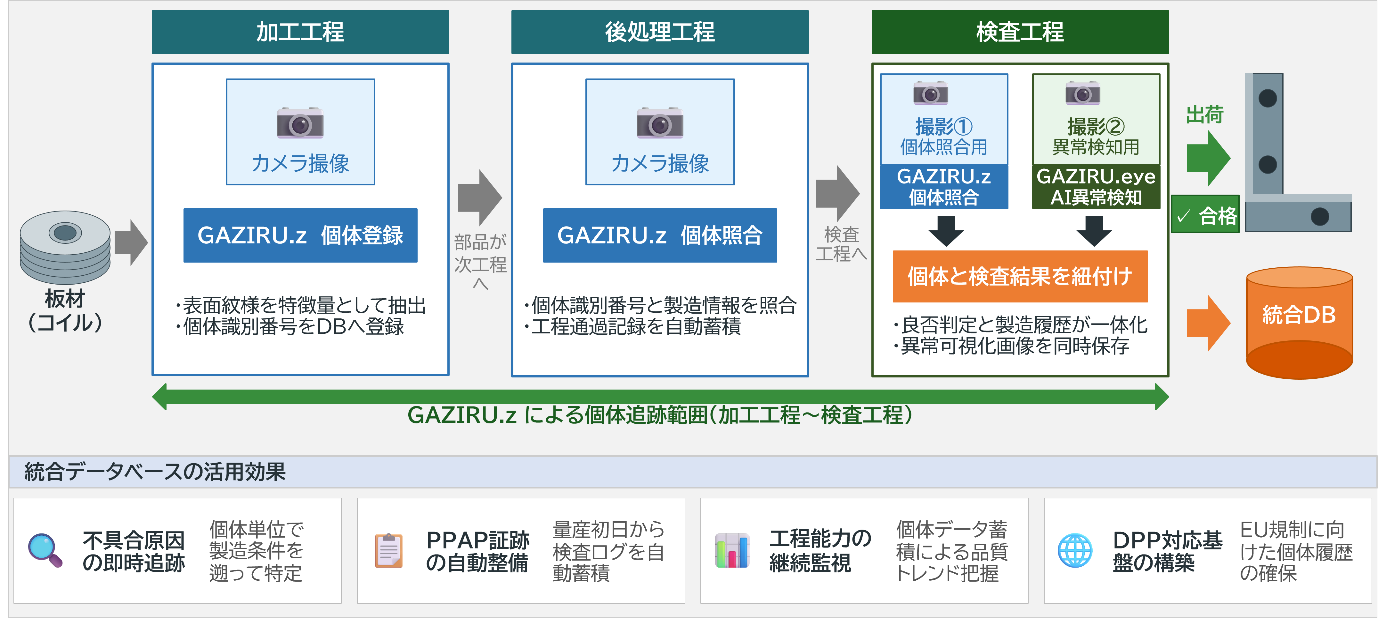Image resolution: width=1378 pixels, height=618 pixels.
Task: Click the camera icon above 撮影① 個体照合用
Action: click(x=931, y=93)
